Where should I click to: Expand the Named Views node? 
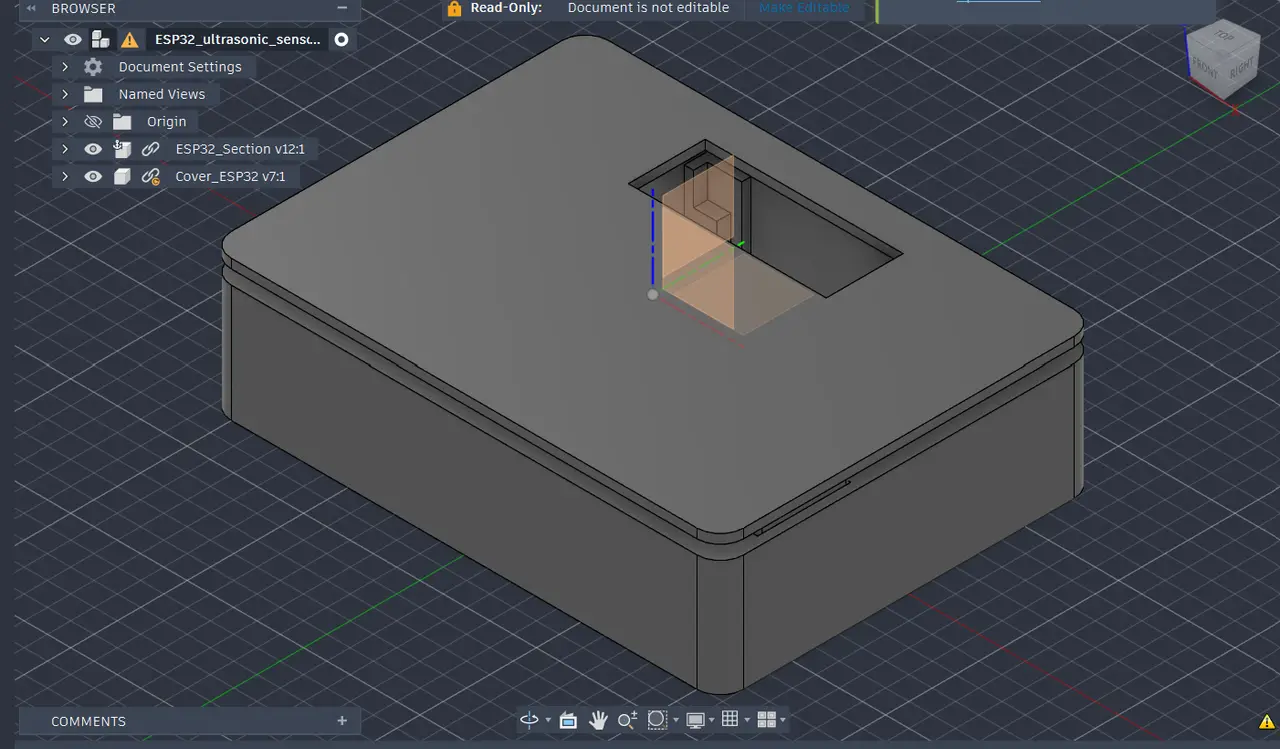(65, 94)
